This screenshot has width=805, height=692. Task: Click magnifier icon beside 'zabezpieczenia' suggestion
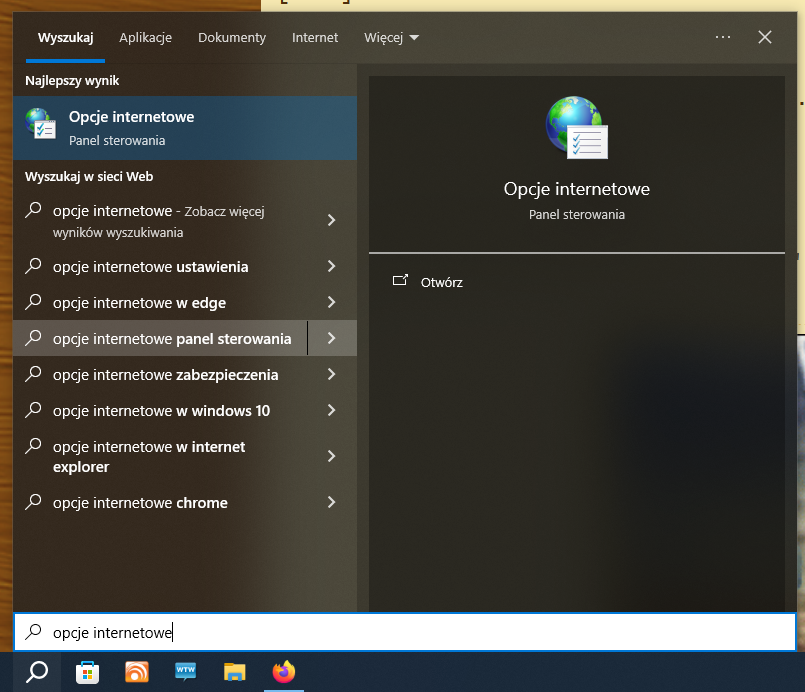click(x=33, y=373)
